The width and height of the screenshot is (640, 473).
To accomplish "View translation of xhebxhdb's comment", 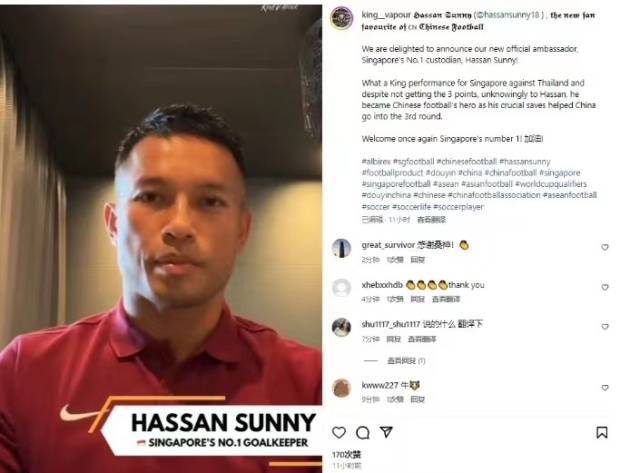I will pos(446,299).
